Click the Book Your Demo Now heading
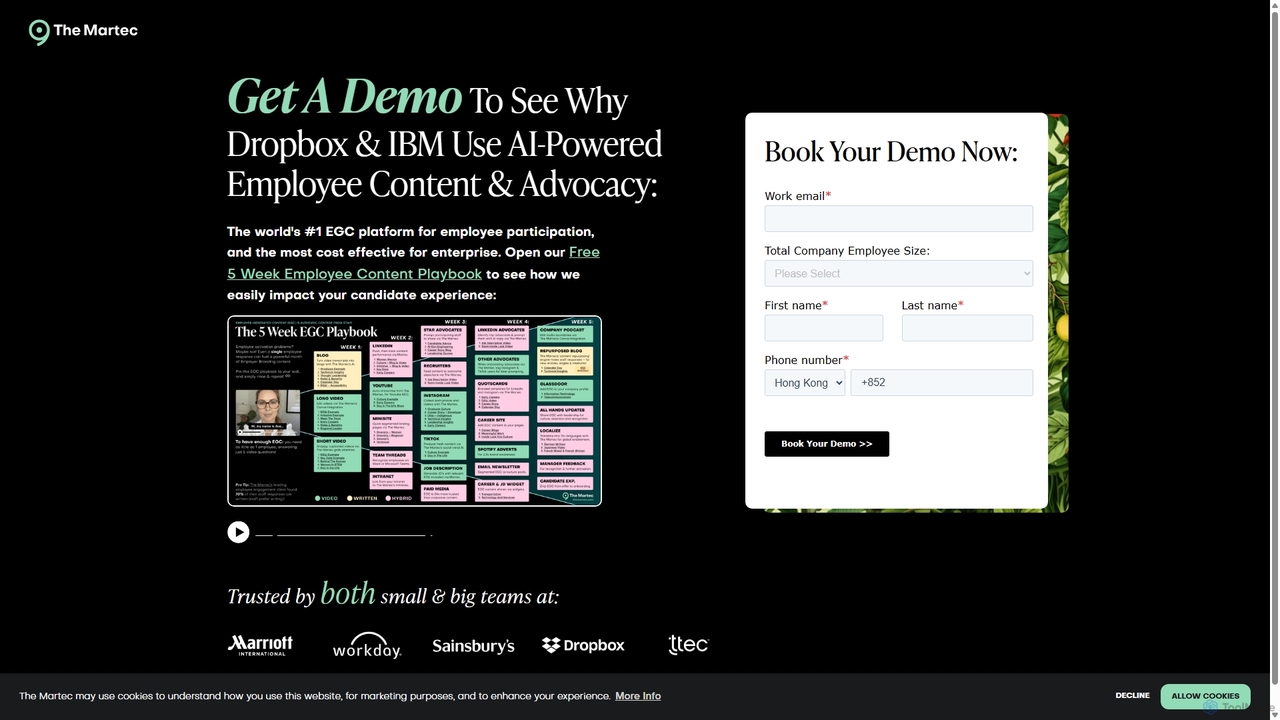The image size is (1280, 720). click(x=891, y=151)
